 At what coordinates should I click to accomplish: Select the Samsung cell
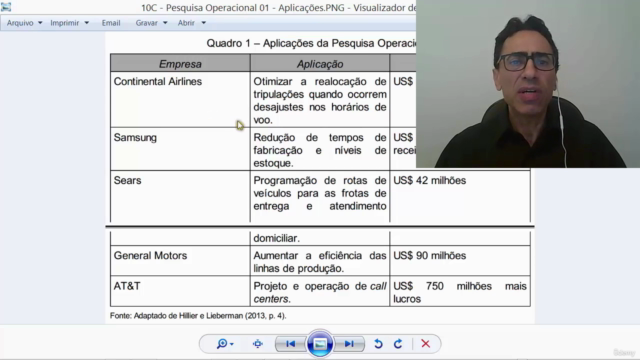coord(180,149)
